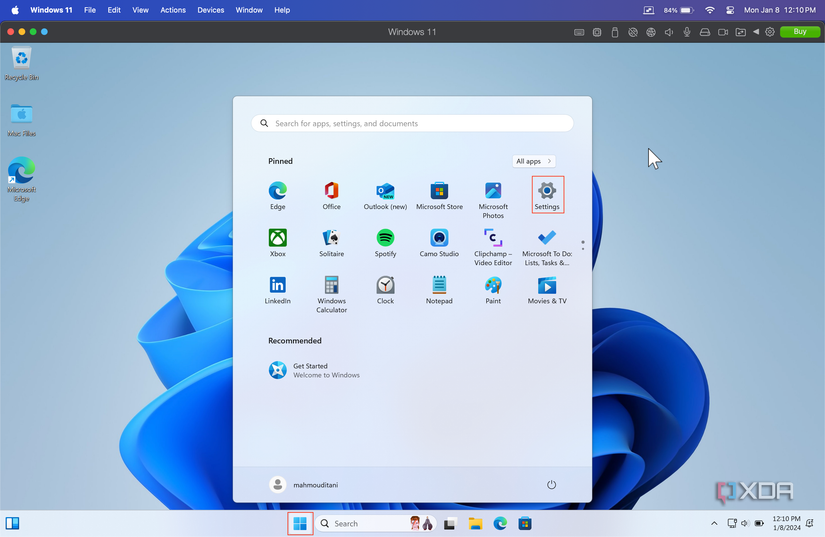The width and height of the screenshot is (825, 537).
Task: Open Microsoft Photos app
Action: [493, 199]
